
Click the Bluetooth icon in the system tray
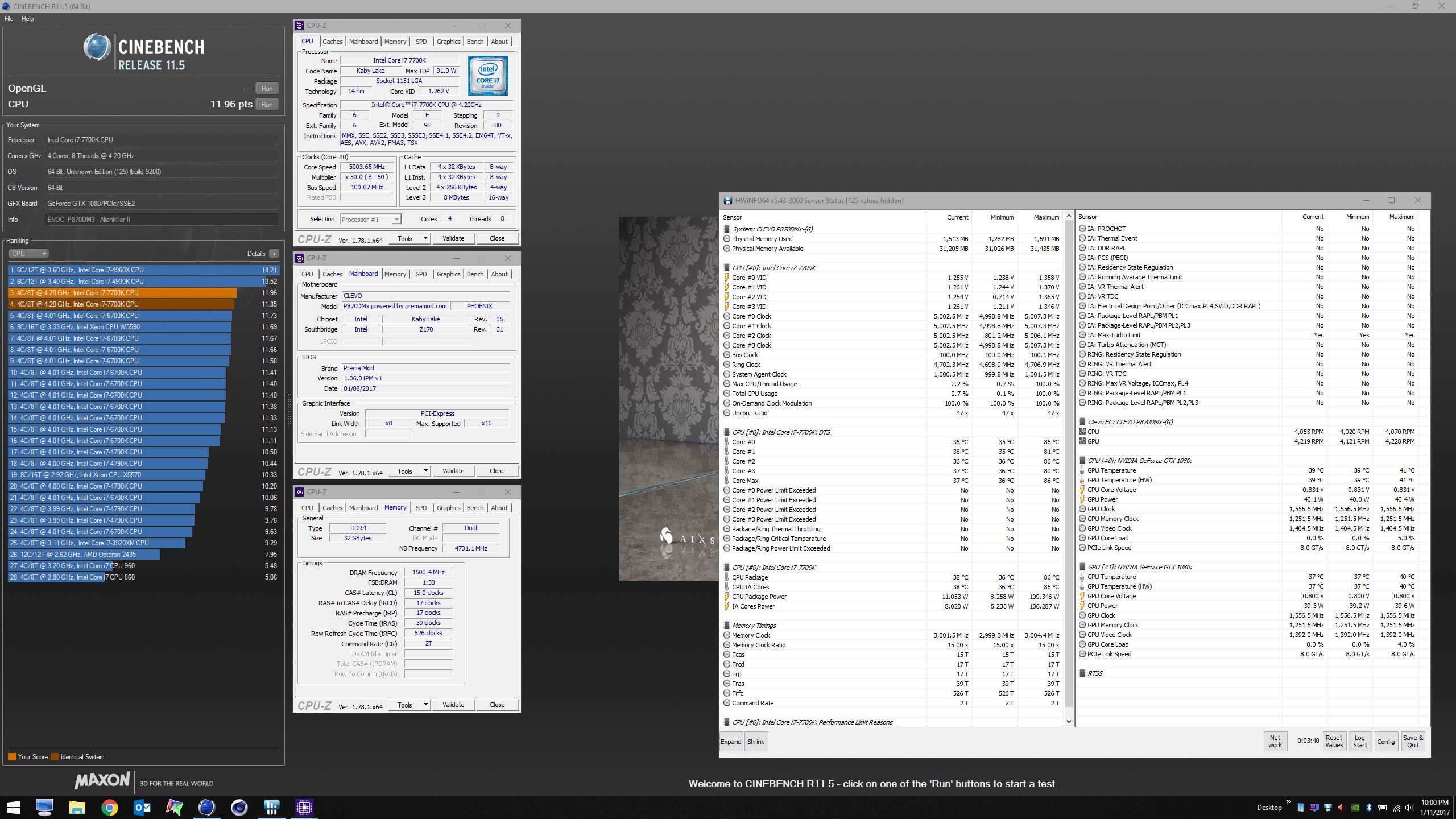pyautogui.click(x=1368, y=807)
